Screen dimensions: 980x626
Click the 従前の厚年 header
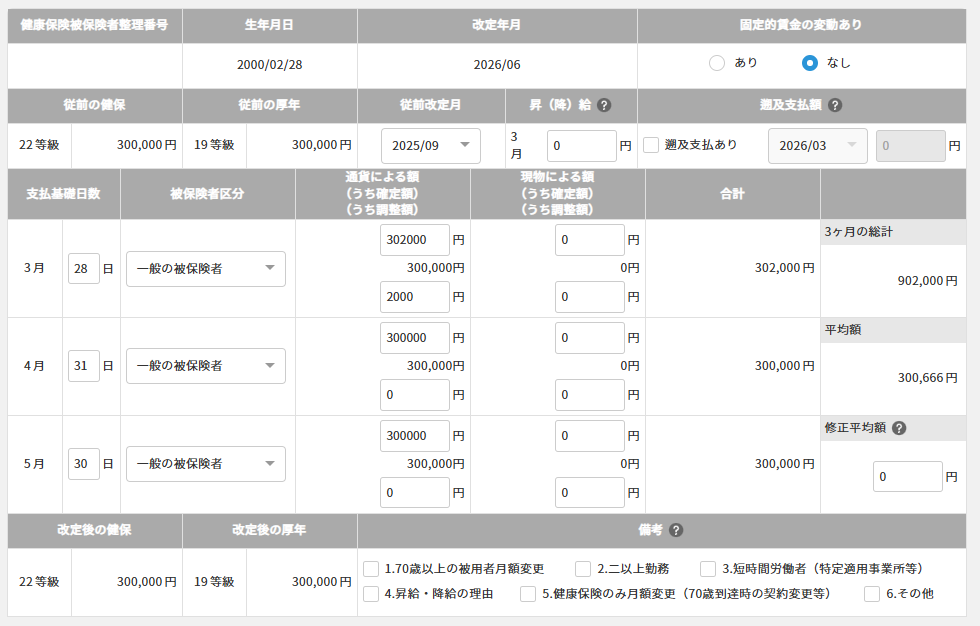point(269,105)
